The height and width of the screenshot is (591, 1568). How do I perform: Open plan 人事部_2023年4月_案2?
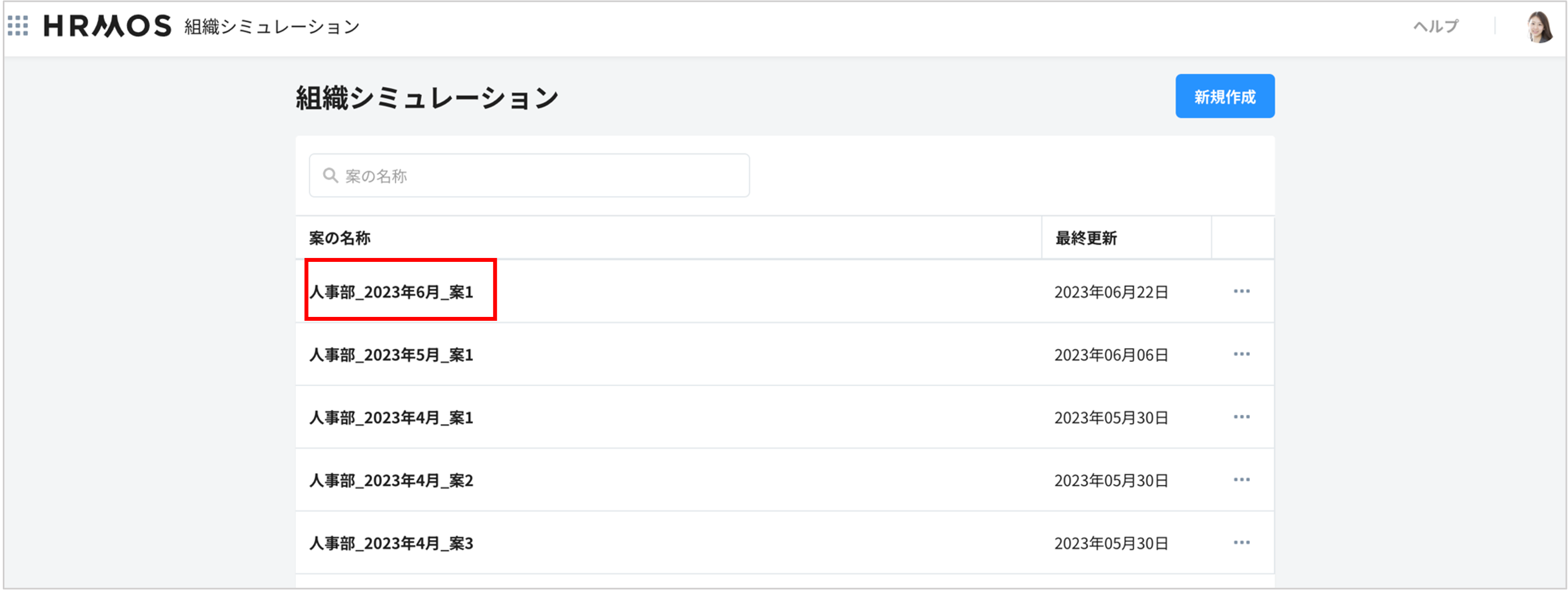point(391,480)
